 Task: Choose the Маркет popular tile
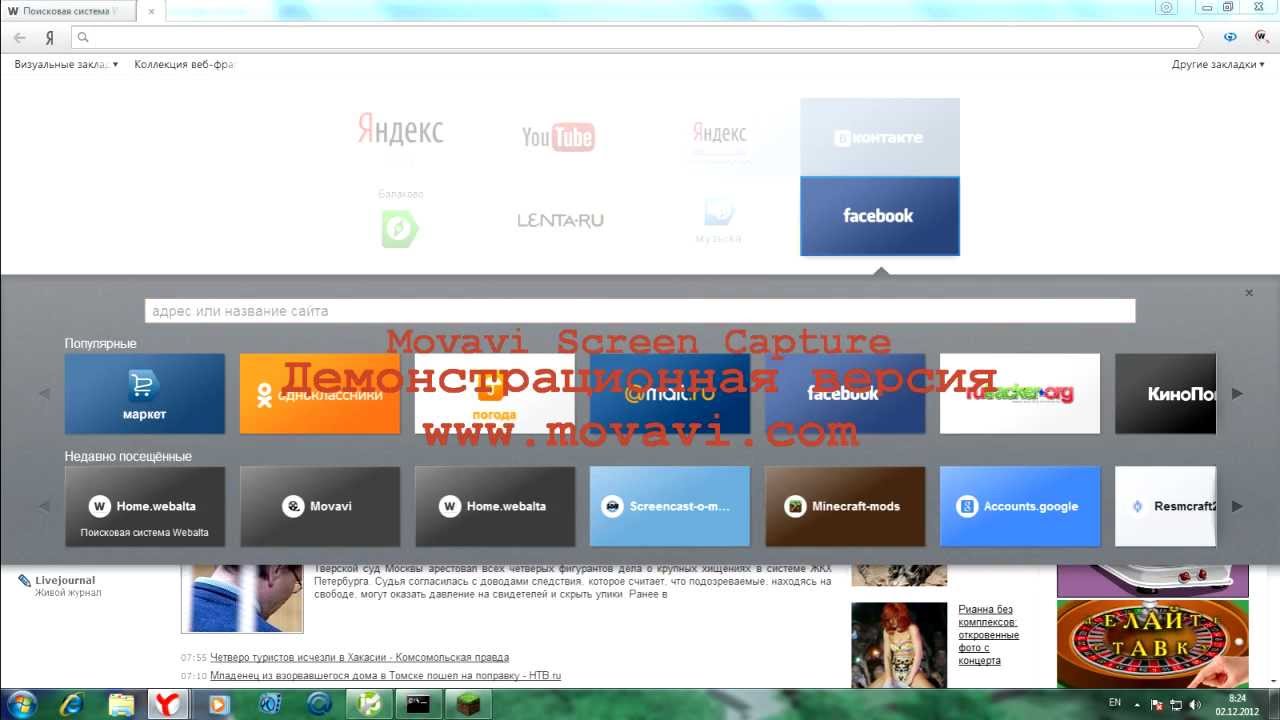coord(145,393)
